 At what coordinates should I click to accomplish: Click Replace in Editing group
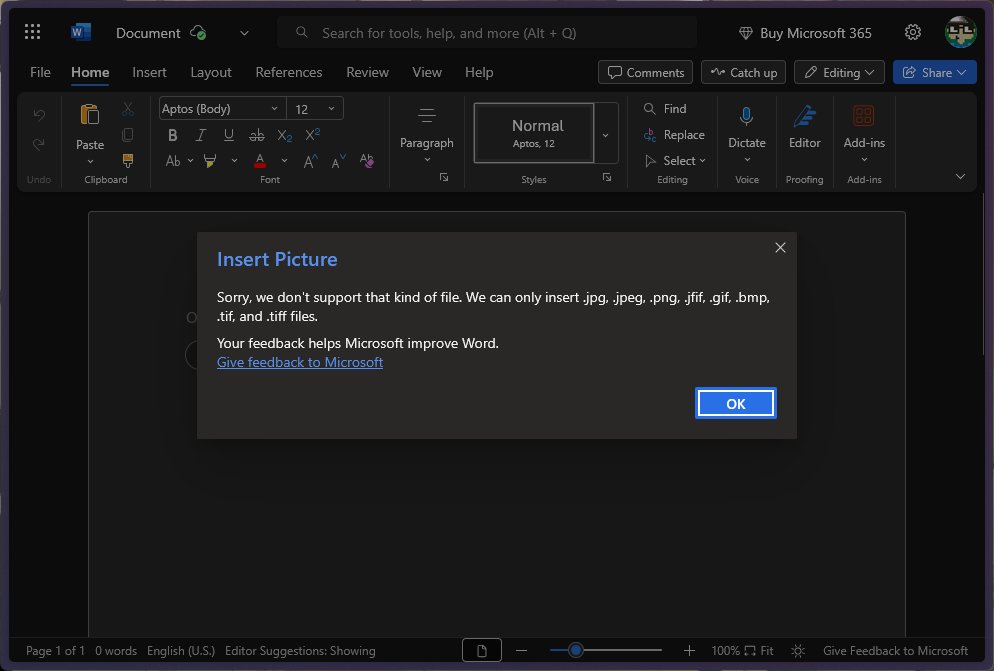pyautogui.click(x=674, y=134)
